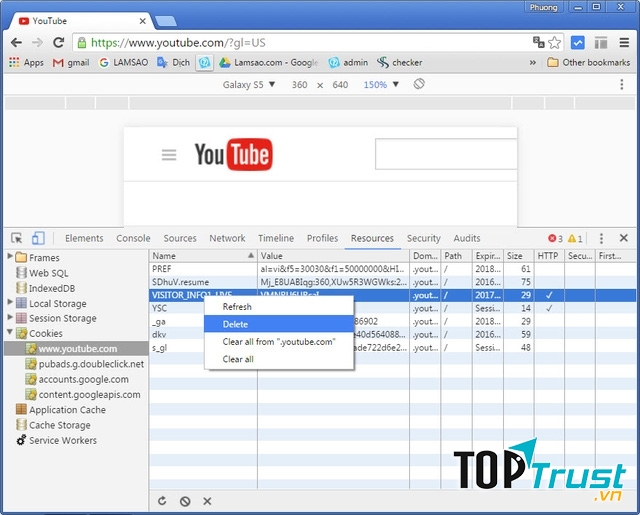Screen dimensions: 640x515
Task: Select accounts.google.com cookies
Action: (83, 380)
